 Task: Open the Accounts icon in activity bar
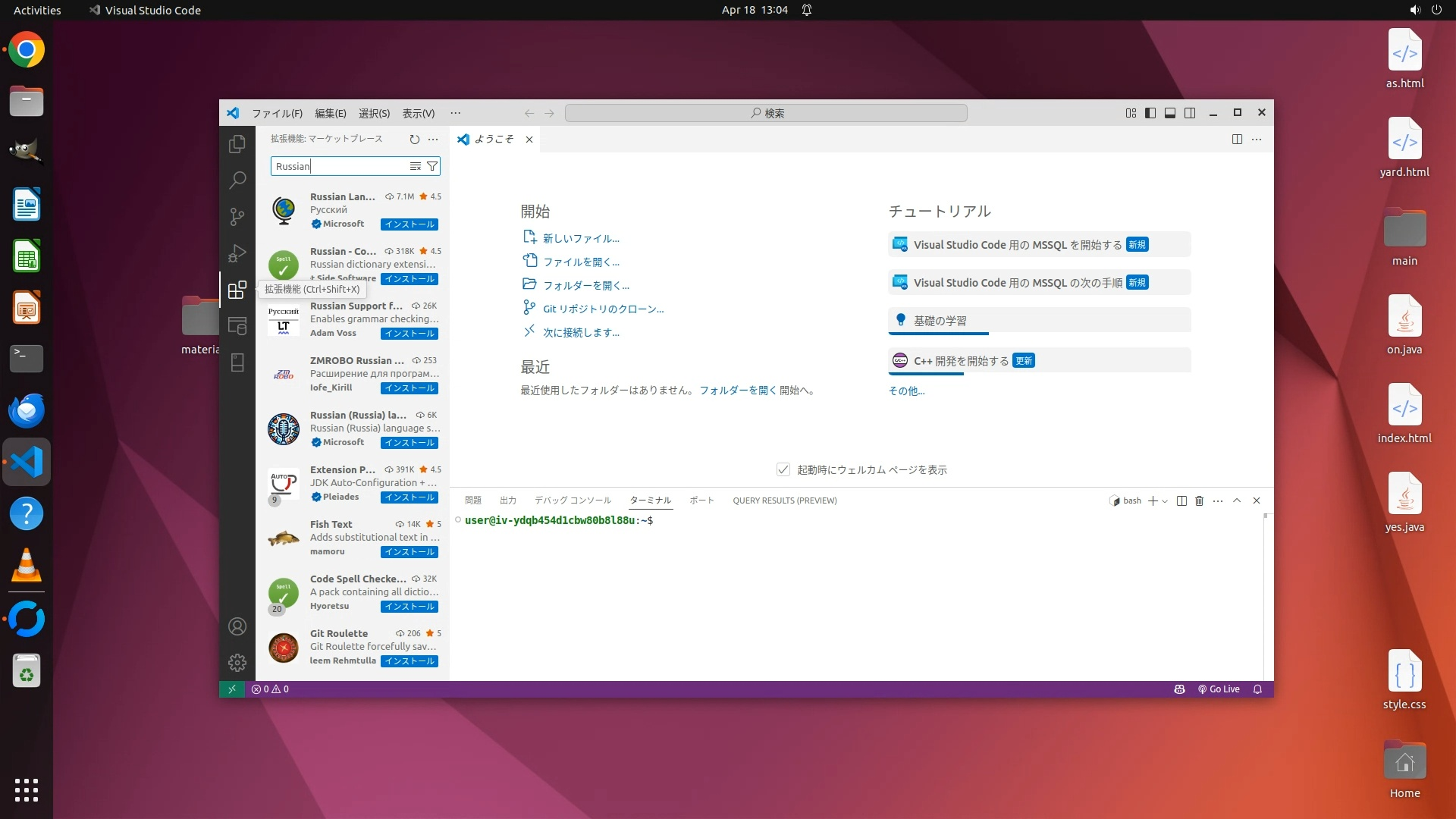(x=237, y=626)
